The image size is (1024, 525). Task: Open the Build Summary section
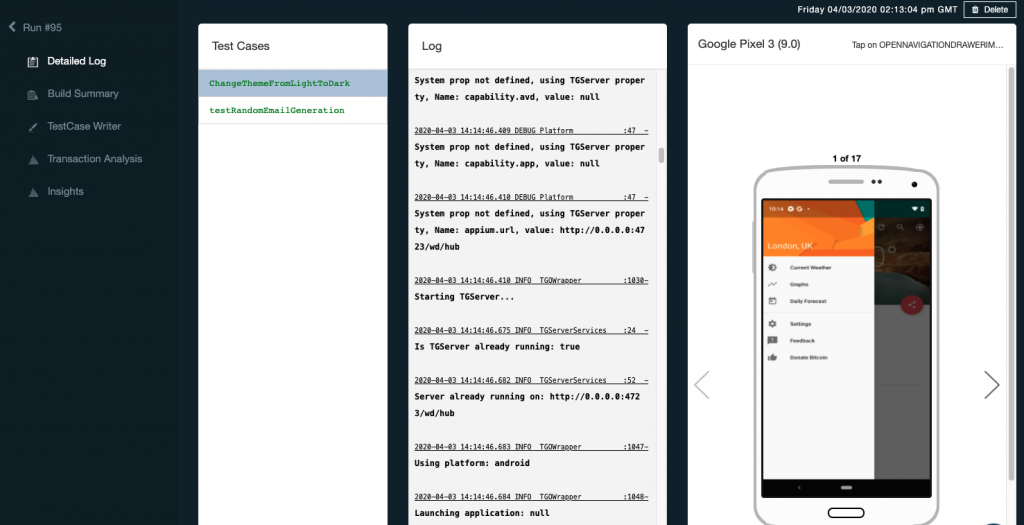[82, 94]
